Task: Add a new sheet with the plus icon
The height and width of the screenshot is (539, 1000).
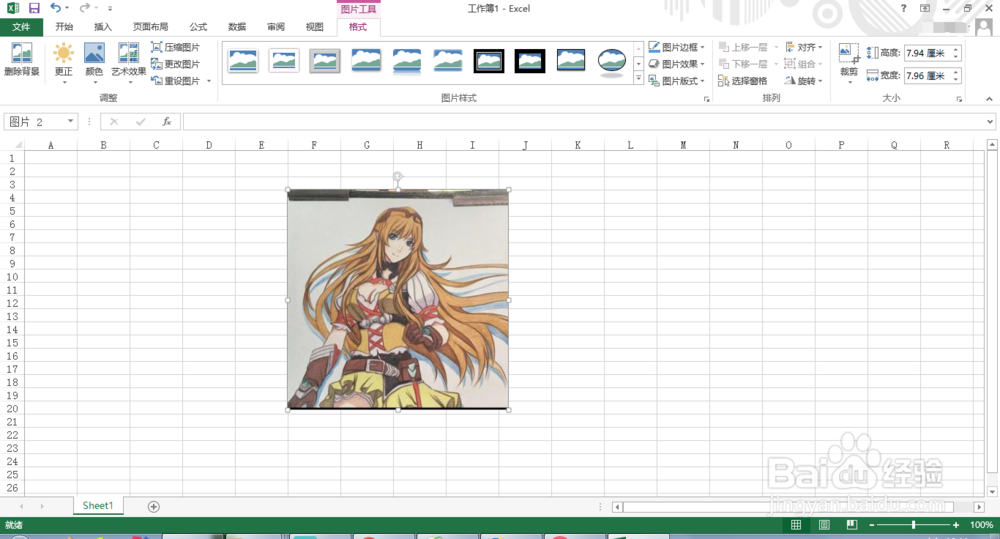Action: tap(153, 506)
